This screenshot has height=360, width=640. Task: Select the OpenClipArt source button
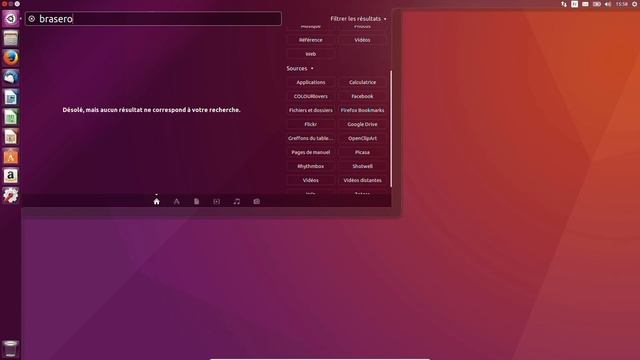tap(362, 138)
